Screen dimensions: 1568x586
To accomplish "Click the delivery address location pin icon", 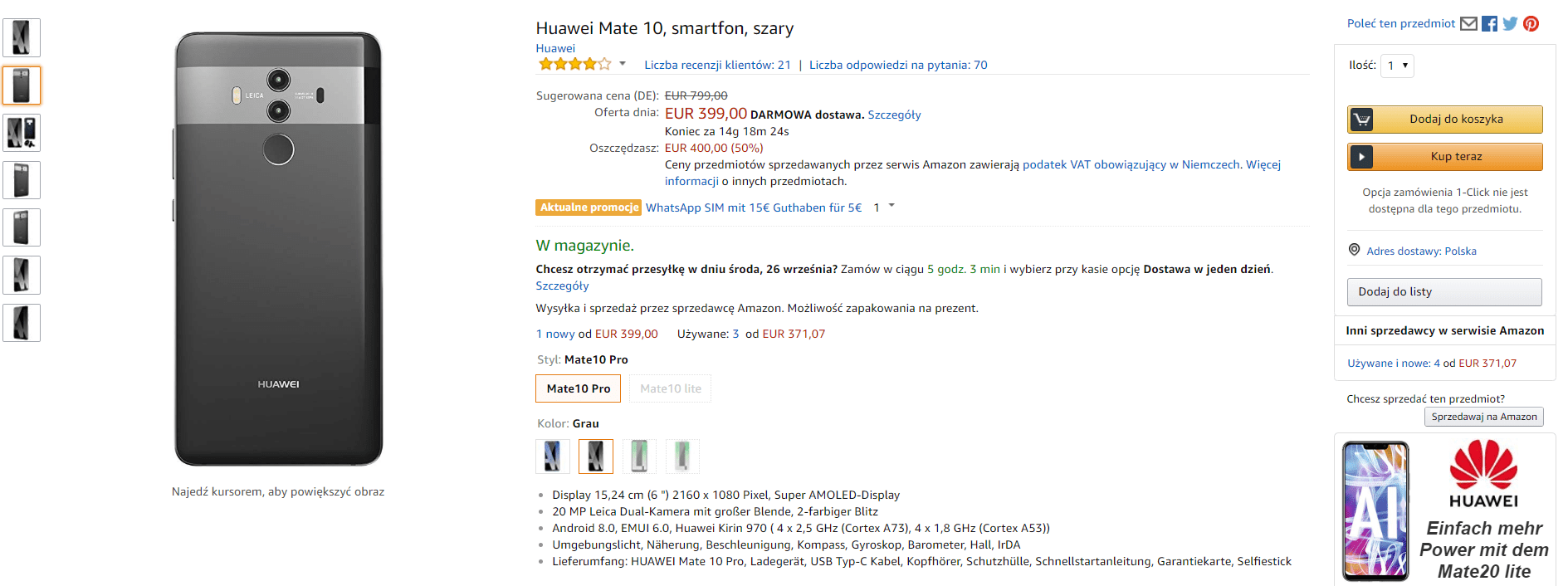I will click(x=1354, y=250).
